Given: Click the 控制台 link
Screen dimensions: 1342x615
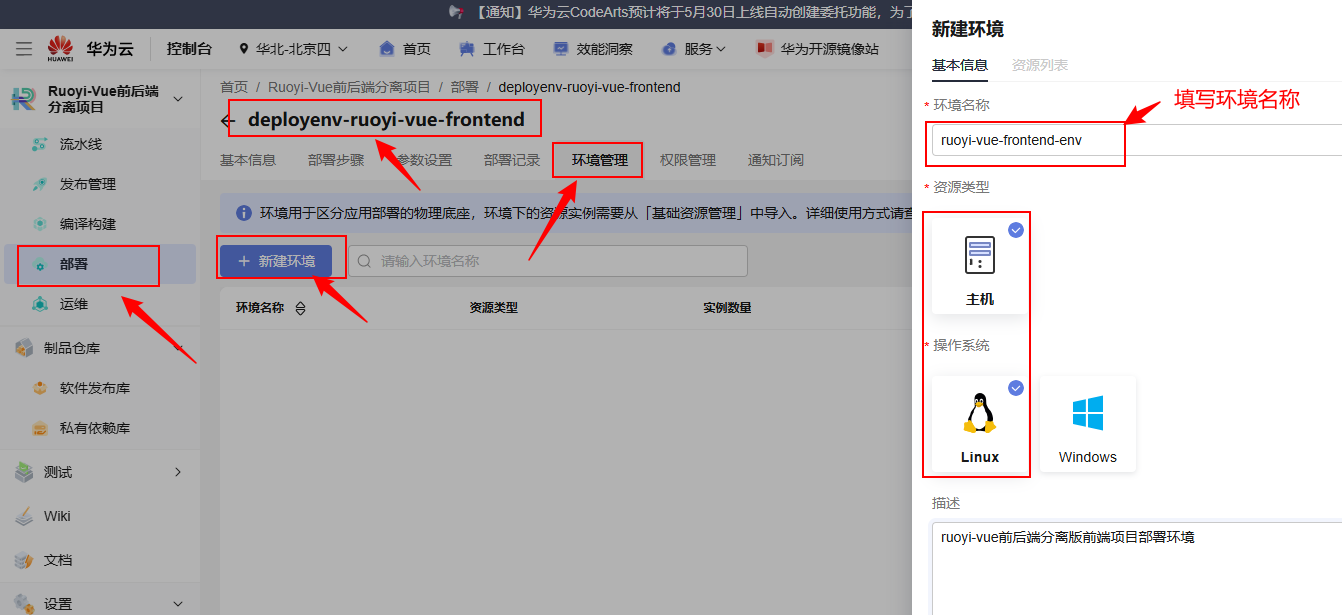Looking at the screenshot, I should [x=189, y=48].
